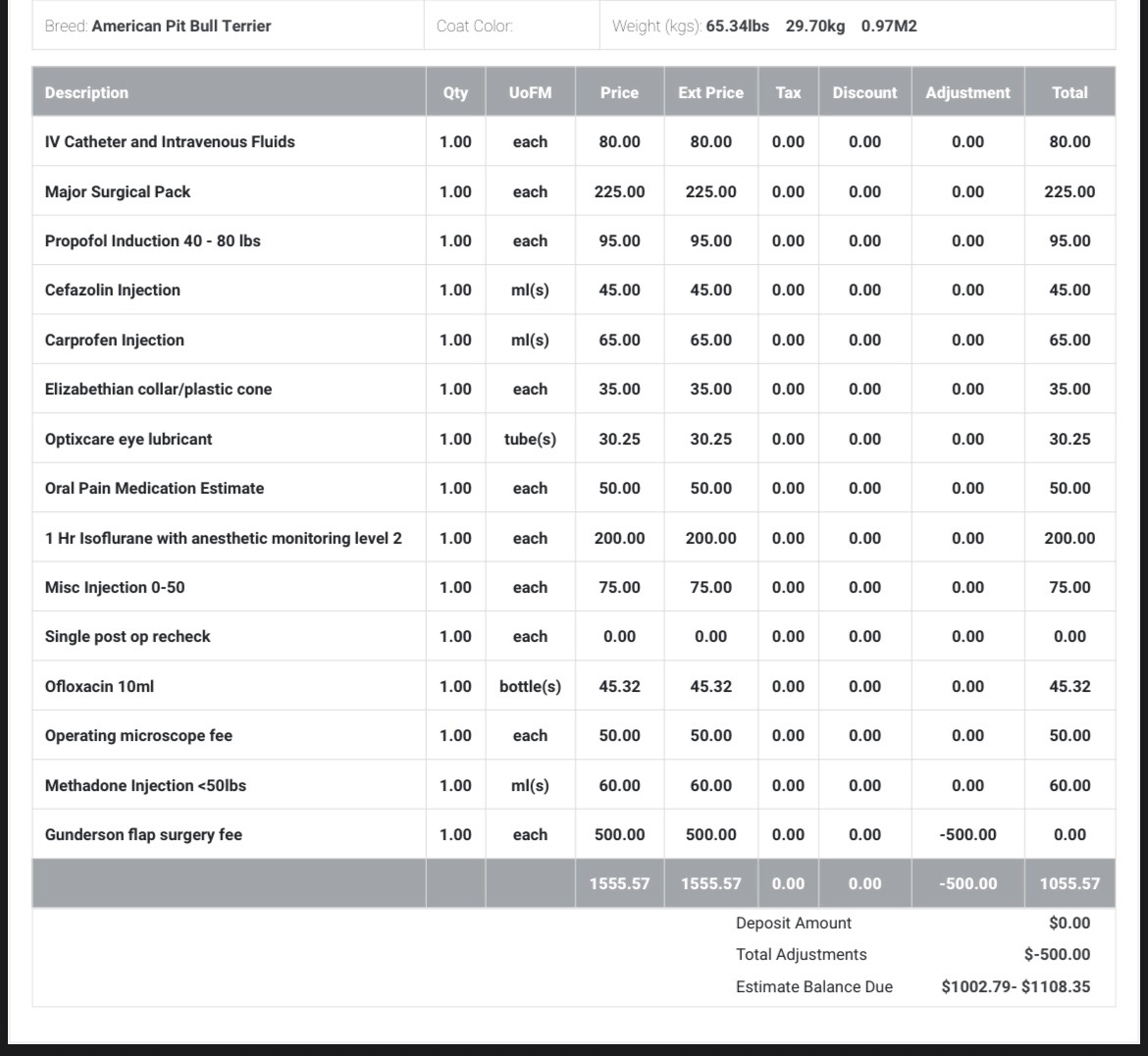Viewport: 1148px width, 1056px height.
Task: Click the Deposit Amount label
Action: (x=793, y=923)
